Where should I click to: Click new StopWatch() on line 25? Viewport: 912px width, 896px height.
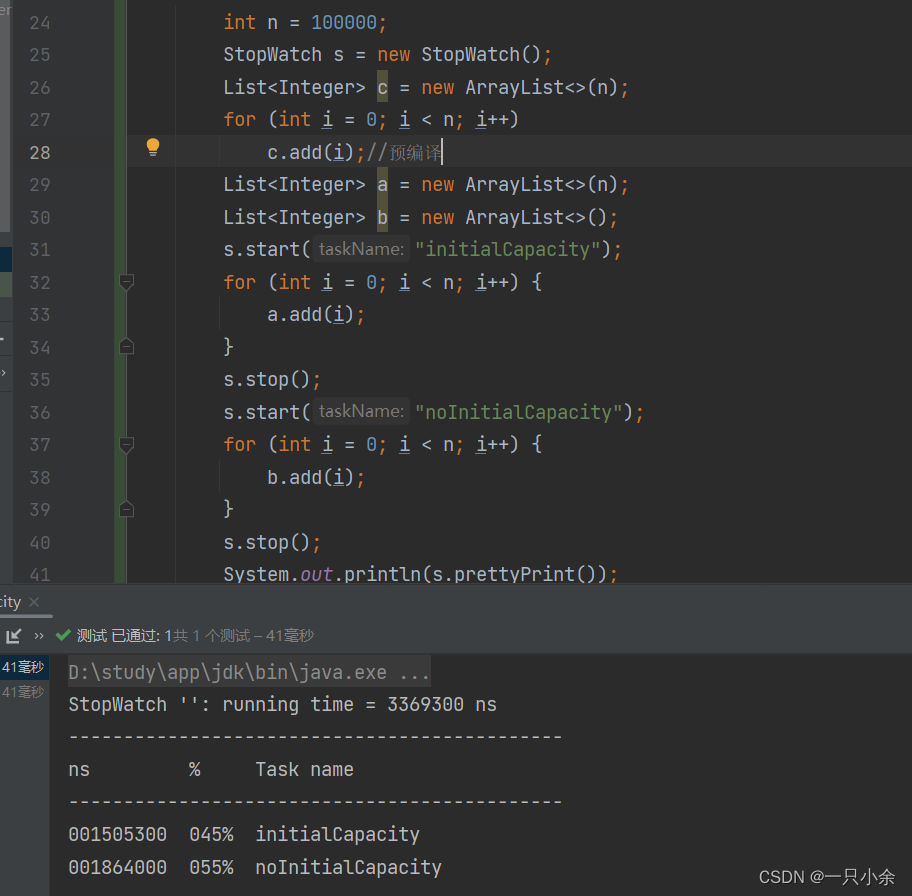tap(459, 55)
